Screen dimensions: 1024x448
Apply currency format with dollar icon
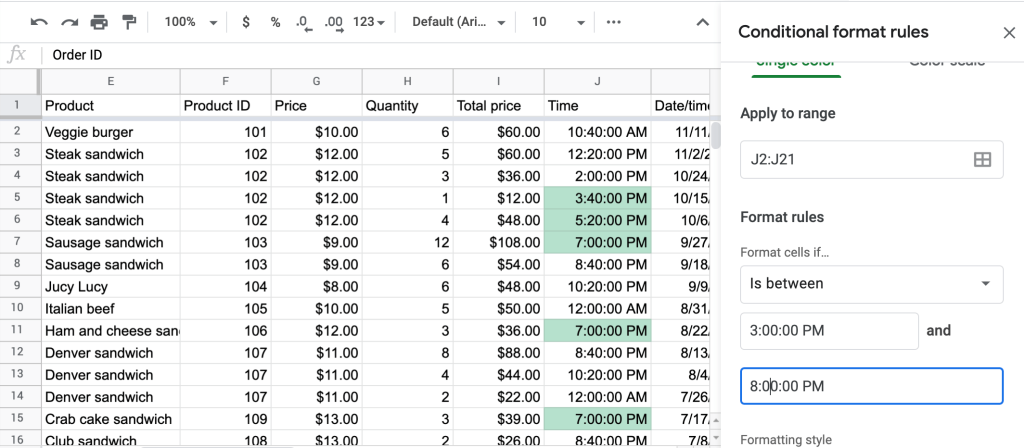click(x=247, y=21)
